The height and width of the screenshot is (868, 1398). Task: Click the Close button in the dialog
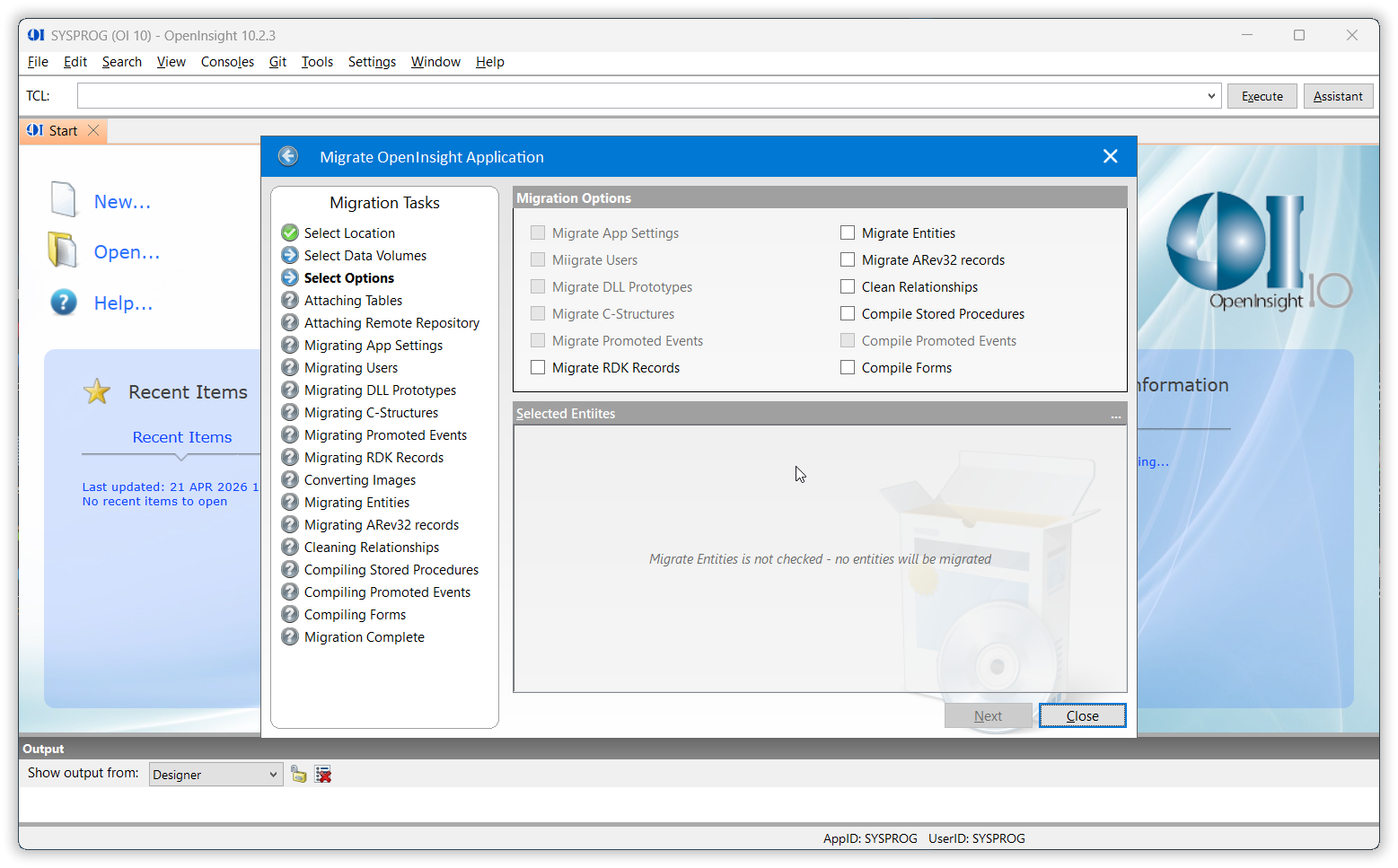click(1082, 716)
